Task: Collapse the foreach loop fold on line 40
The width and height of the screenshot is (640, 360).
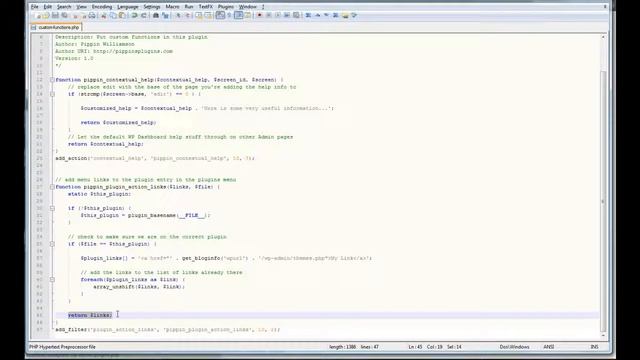Action: pos(52,280)
